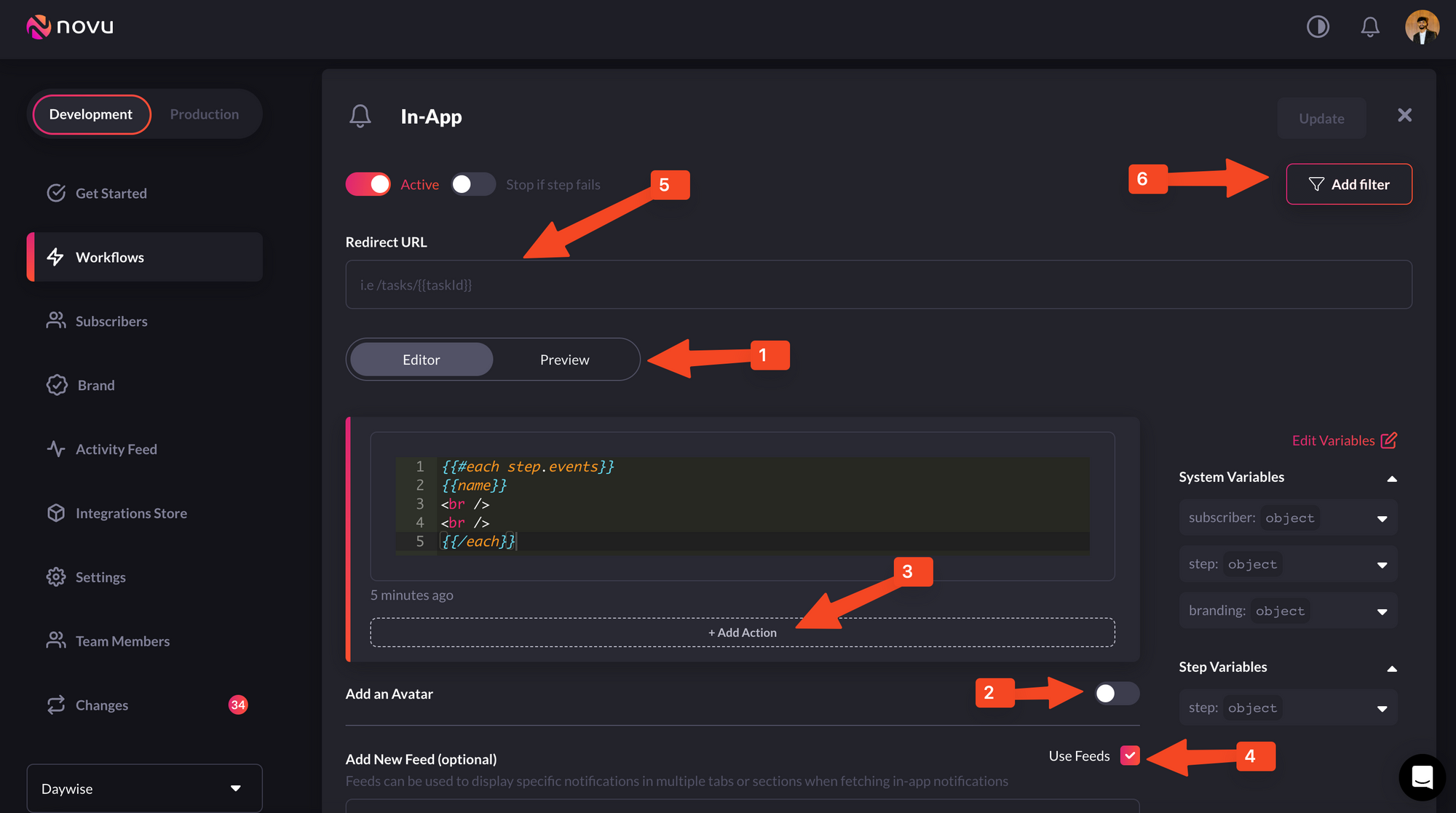Go to Activity Feed in sidebar
The height and width of the screenshot is (813, 1456).
(116, 449)
